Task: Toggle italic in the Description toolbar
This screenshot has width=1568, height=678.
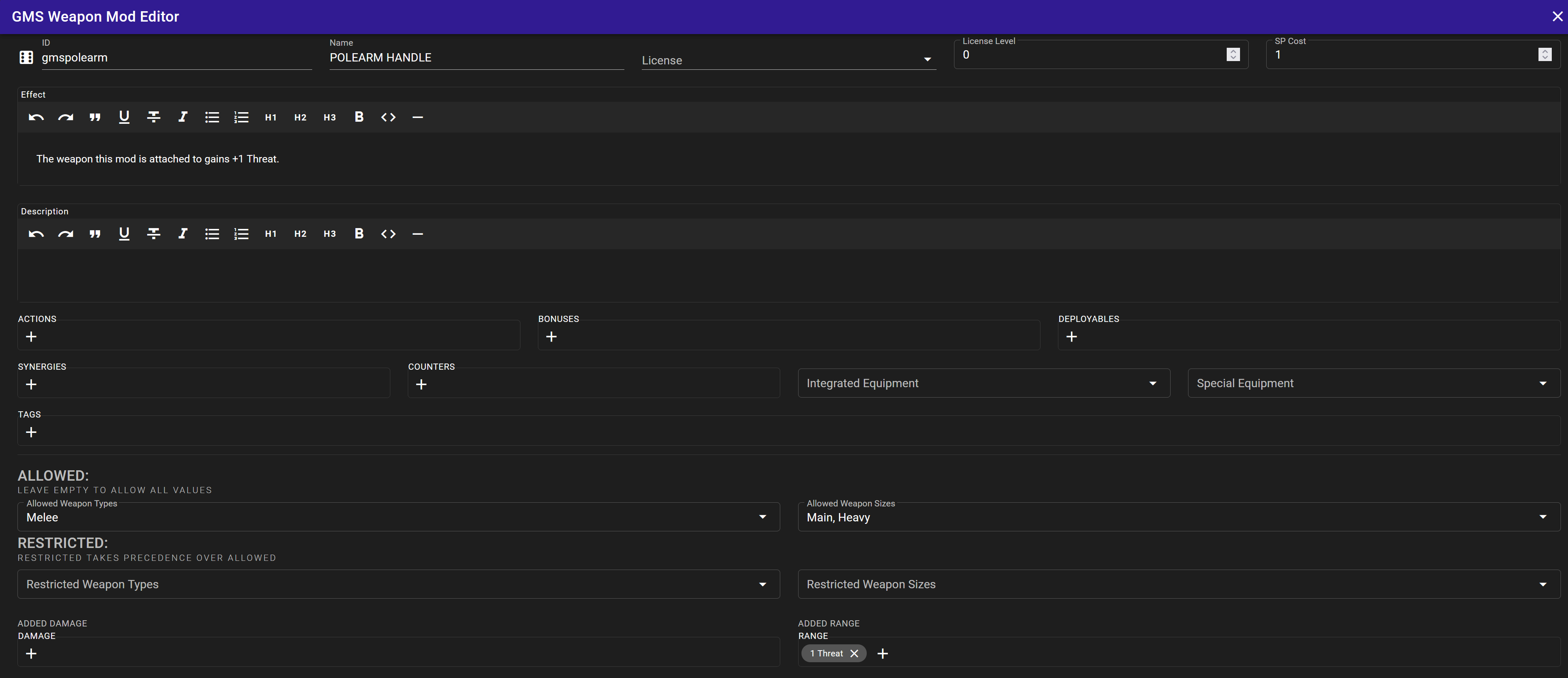Action: [x=182, y=233]
